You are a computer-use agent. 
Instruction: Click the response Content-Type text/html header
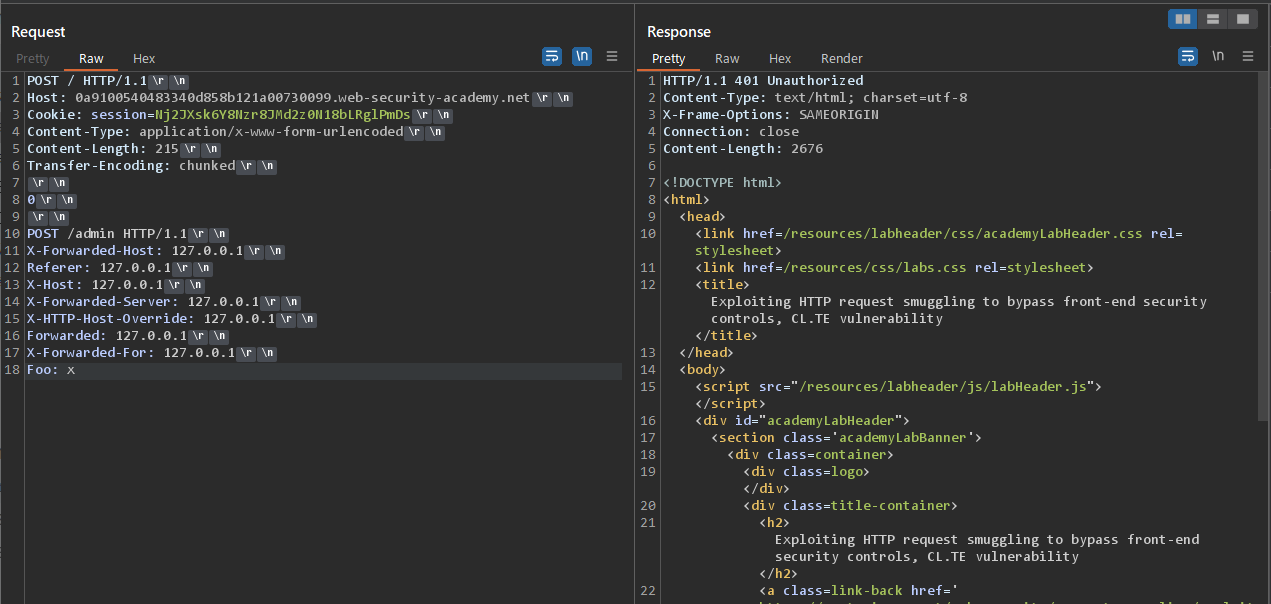815,98
